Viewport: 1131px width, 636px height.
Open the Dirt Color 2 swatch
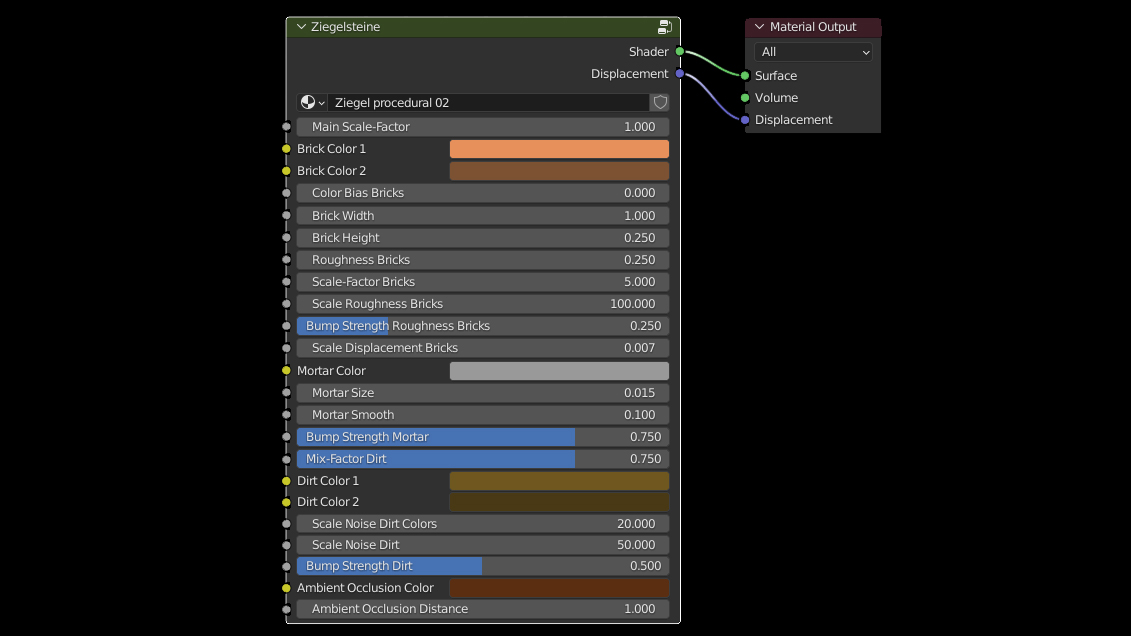(559, 502)
